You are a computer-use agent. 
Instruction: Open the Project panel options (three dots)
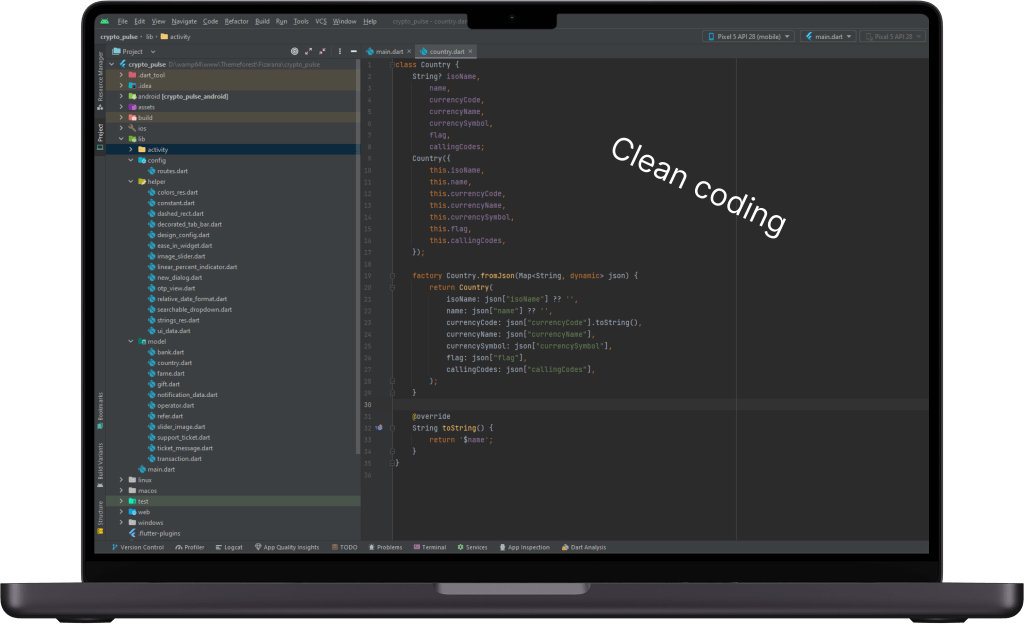pyautogui.click(x=340, y=51)
